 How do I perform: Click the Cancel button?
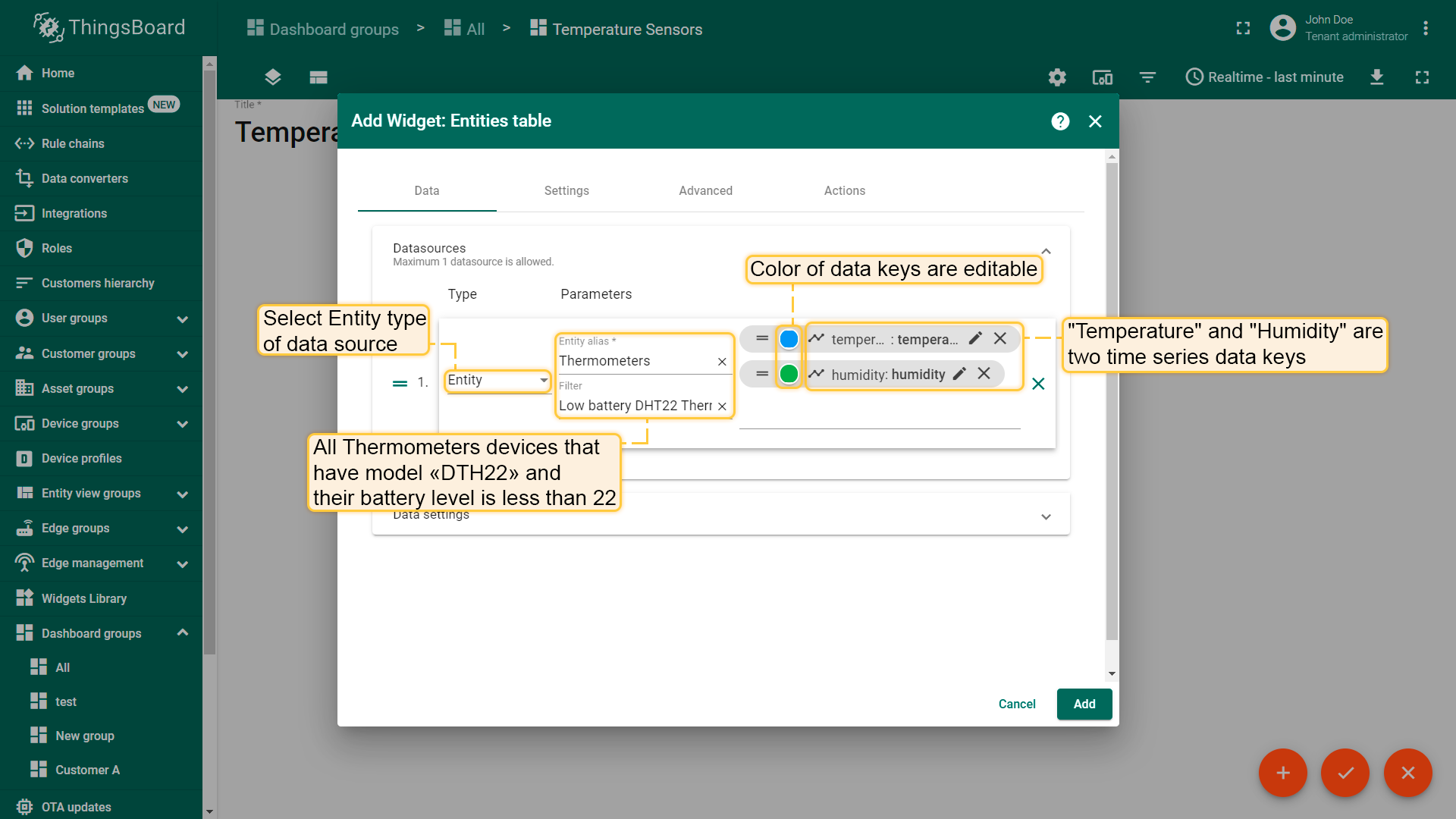1017,704
